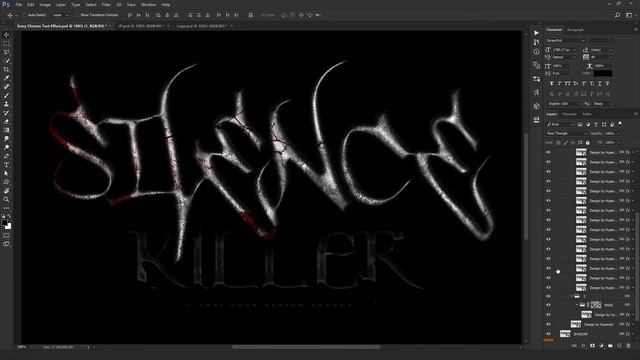
Task: Select the Rectangular Marquee tool
Action: (7, 43)
